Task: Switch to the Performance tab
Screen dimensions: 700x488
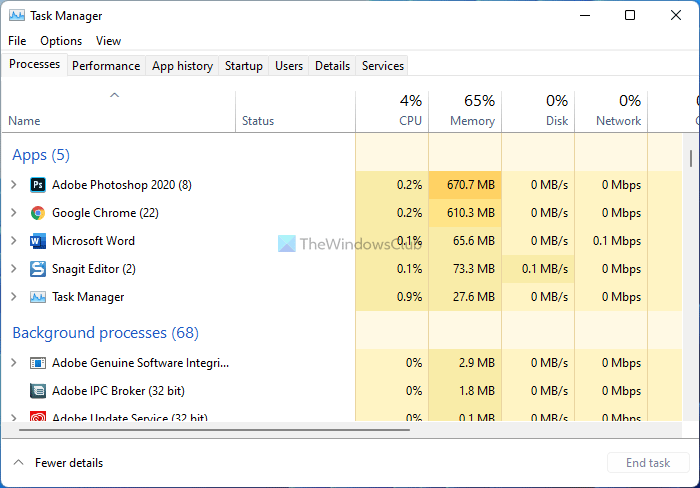Action: pyautogui.click(x=106, y=66)
